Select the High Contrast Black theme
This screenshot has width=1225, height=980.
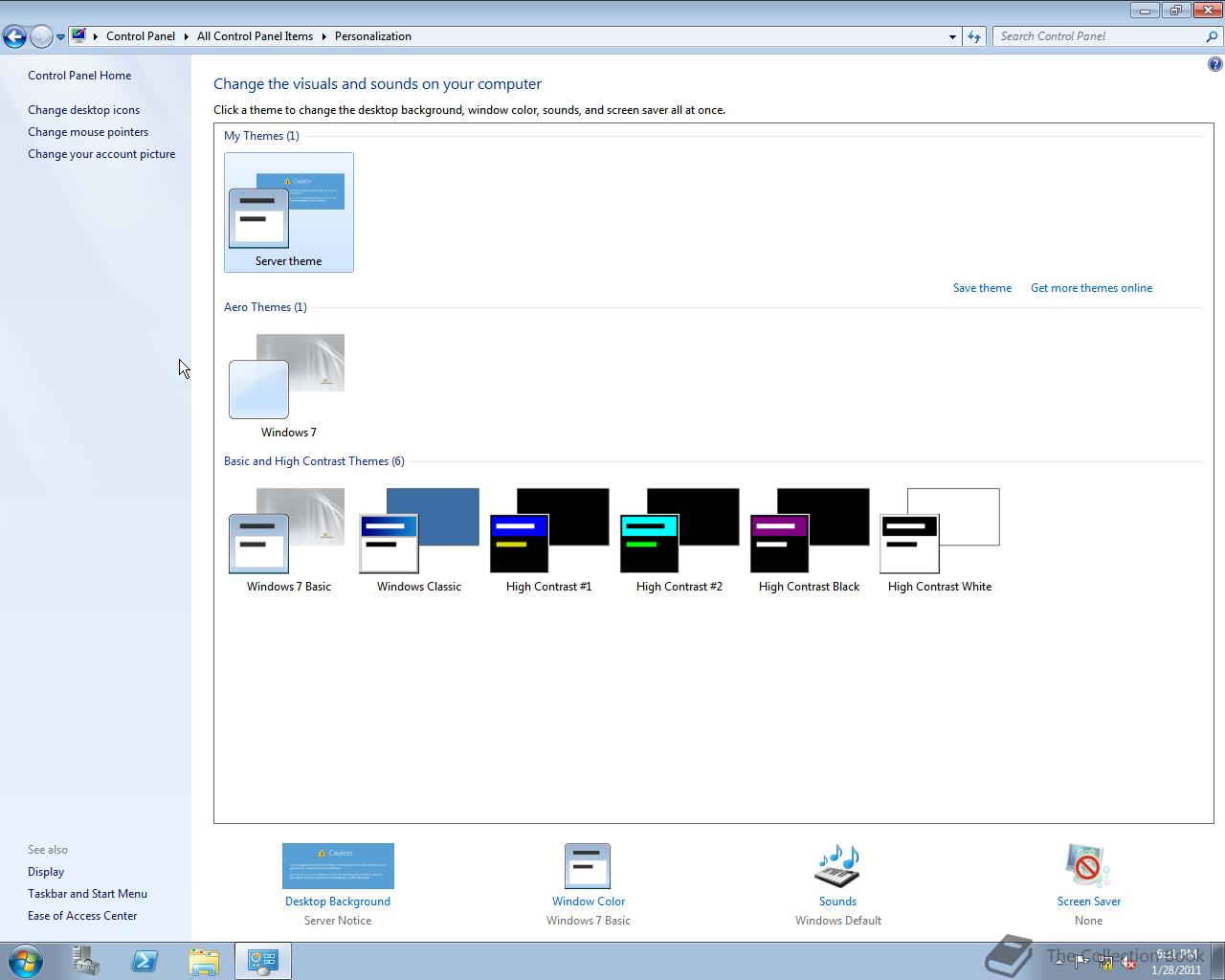810,540
